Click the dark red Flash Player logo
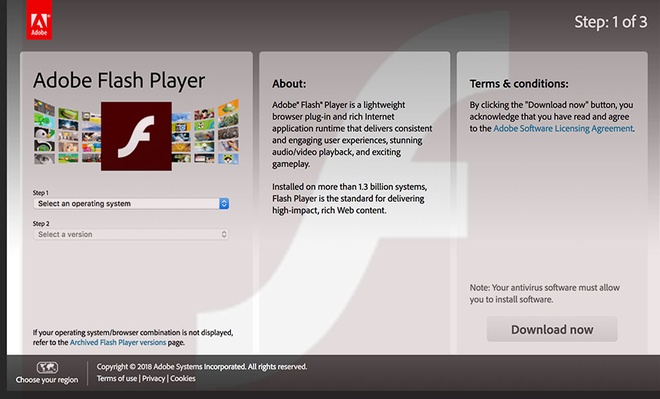The image size is (660, 399). (136, 136)
